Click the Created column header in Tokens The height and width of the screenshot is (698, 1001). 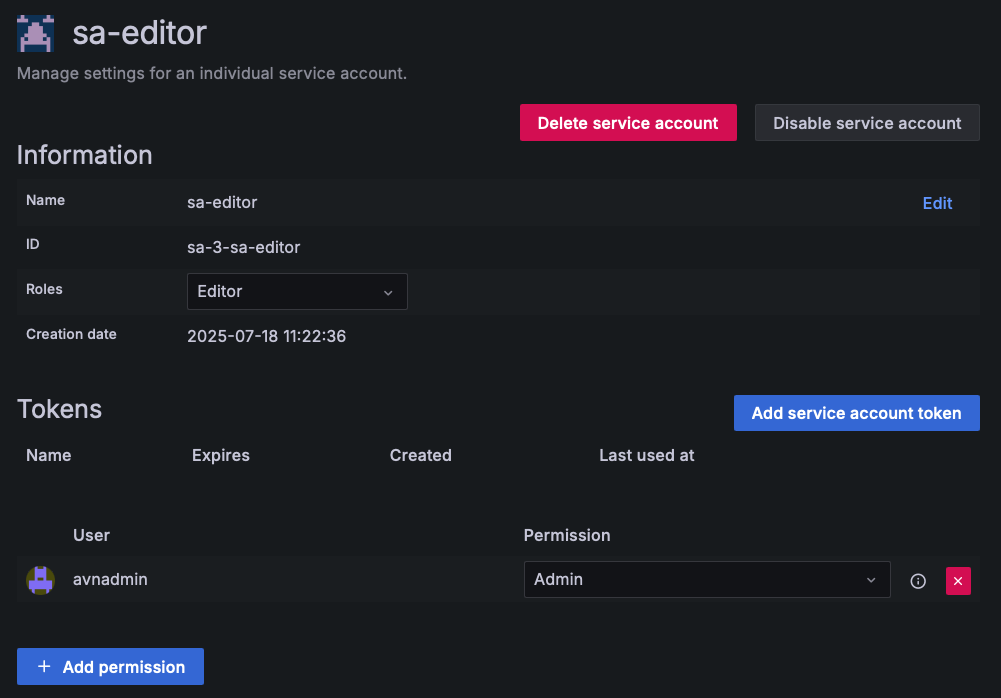pyautogui.click(x=420, y=455)
